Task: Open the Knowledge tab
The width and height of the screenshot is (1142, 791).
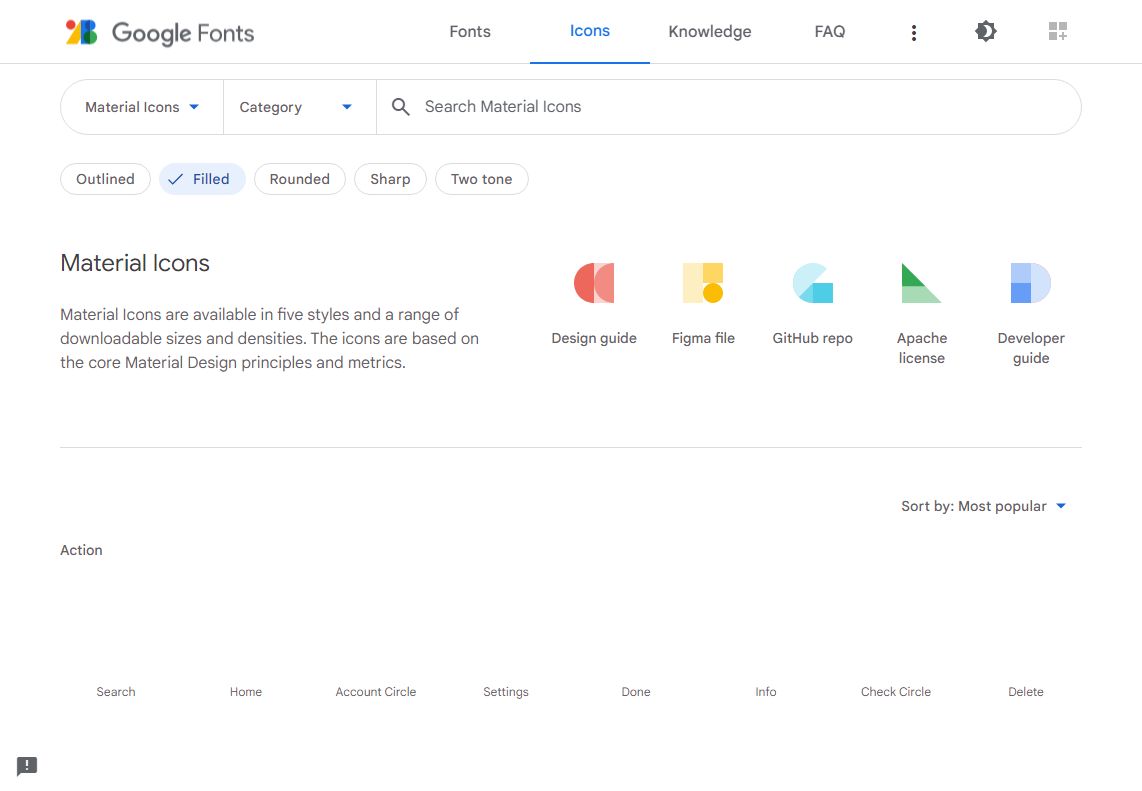Action: click(x=710, y=32)
